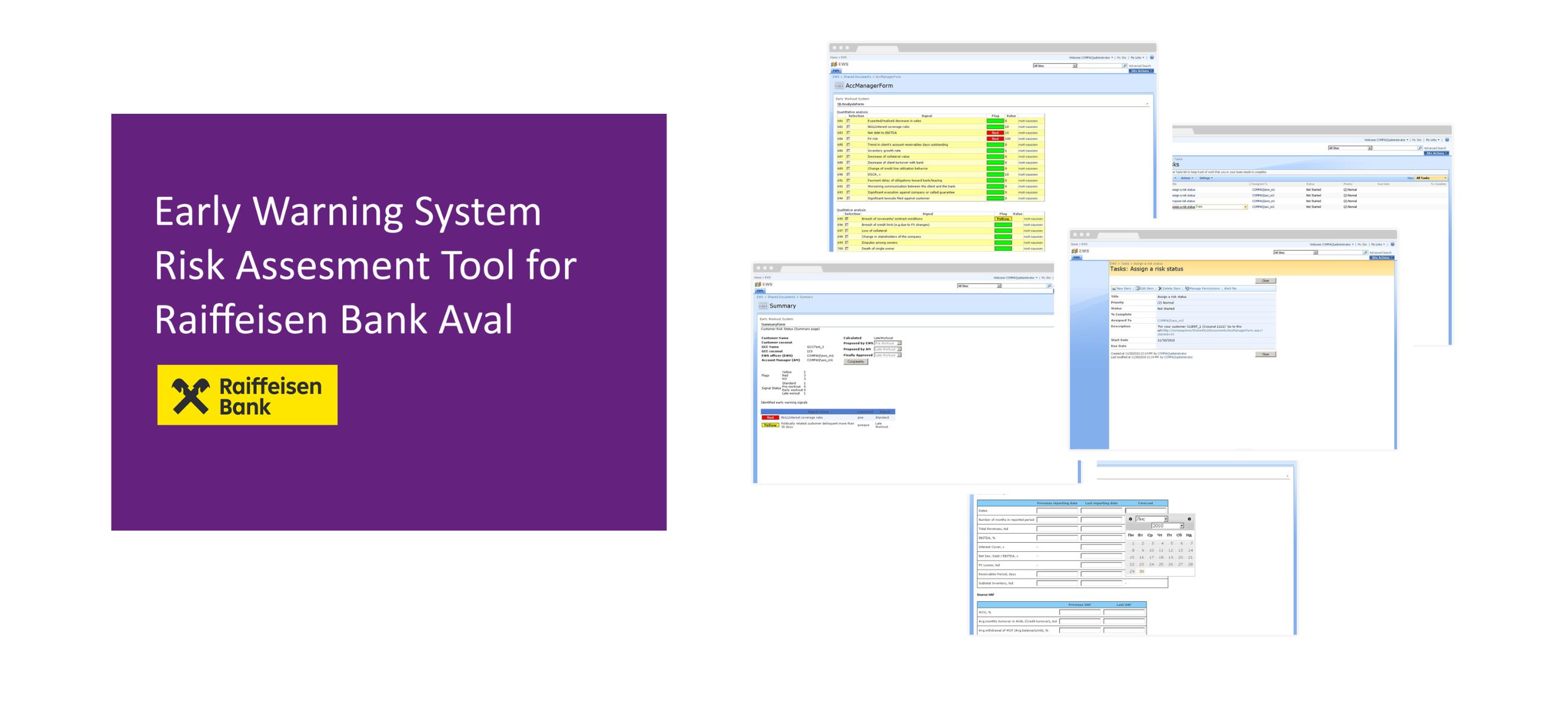Click the COMPAQ\acc_m3 assigned-to link
Viewport: 1568px width, 718px height.
pos(1171,321)
